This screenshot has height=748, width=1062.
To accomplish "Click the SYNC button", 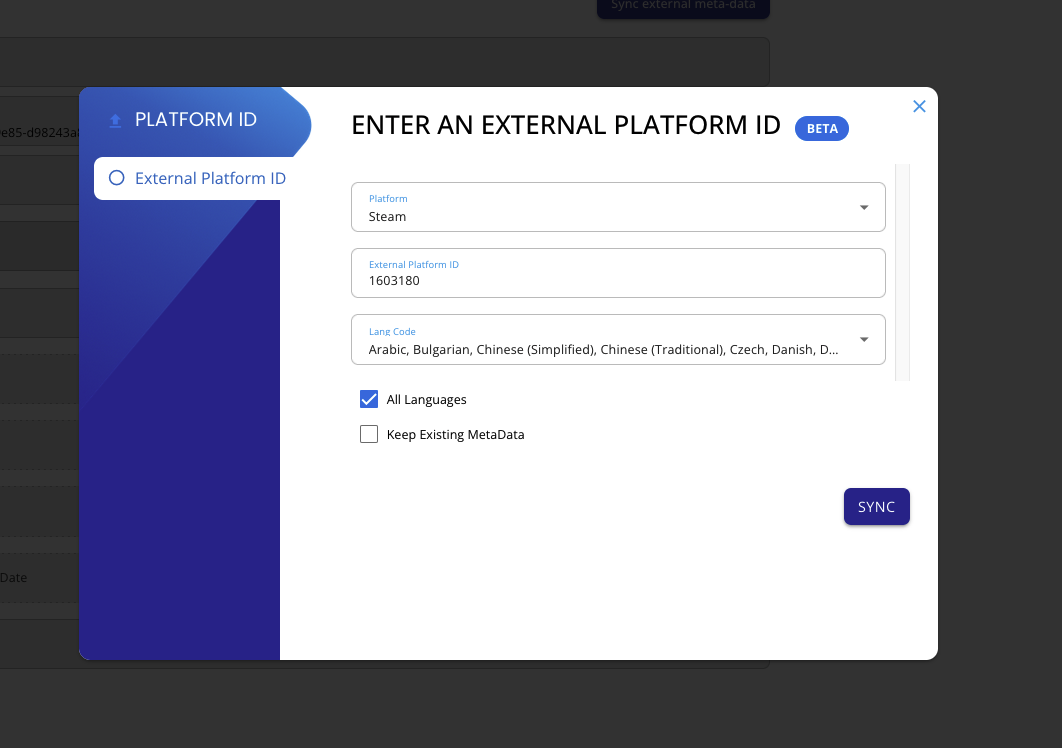I will coord(876,507).
